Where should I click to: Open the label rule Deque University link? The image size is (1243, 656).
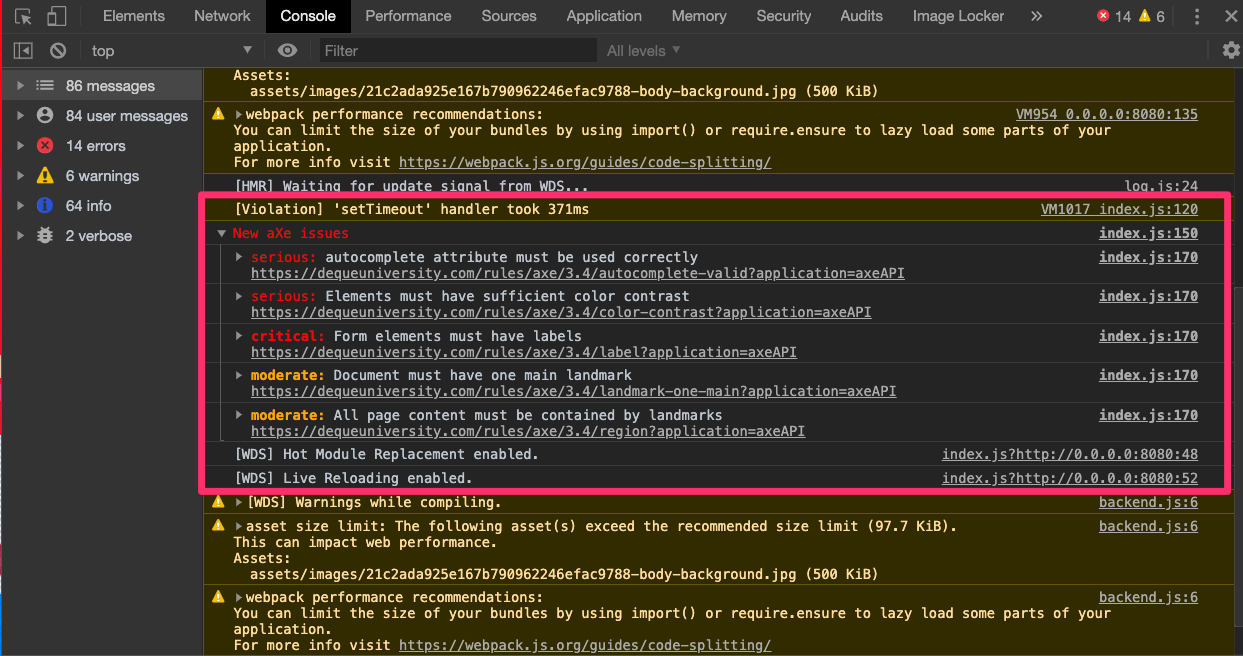524,352
